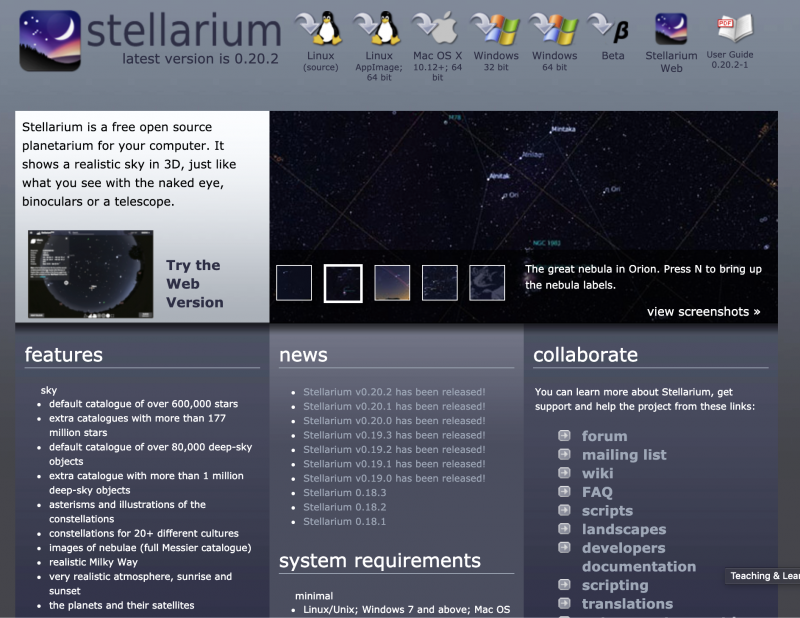Click the arrow icon beside FAQ
This screenshot has width=800, height=618.
[x=564, y=491]
